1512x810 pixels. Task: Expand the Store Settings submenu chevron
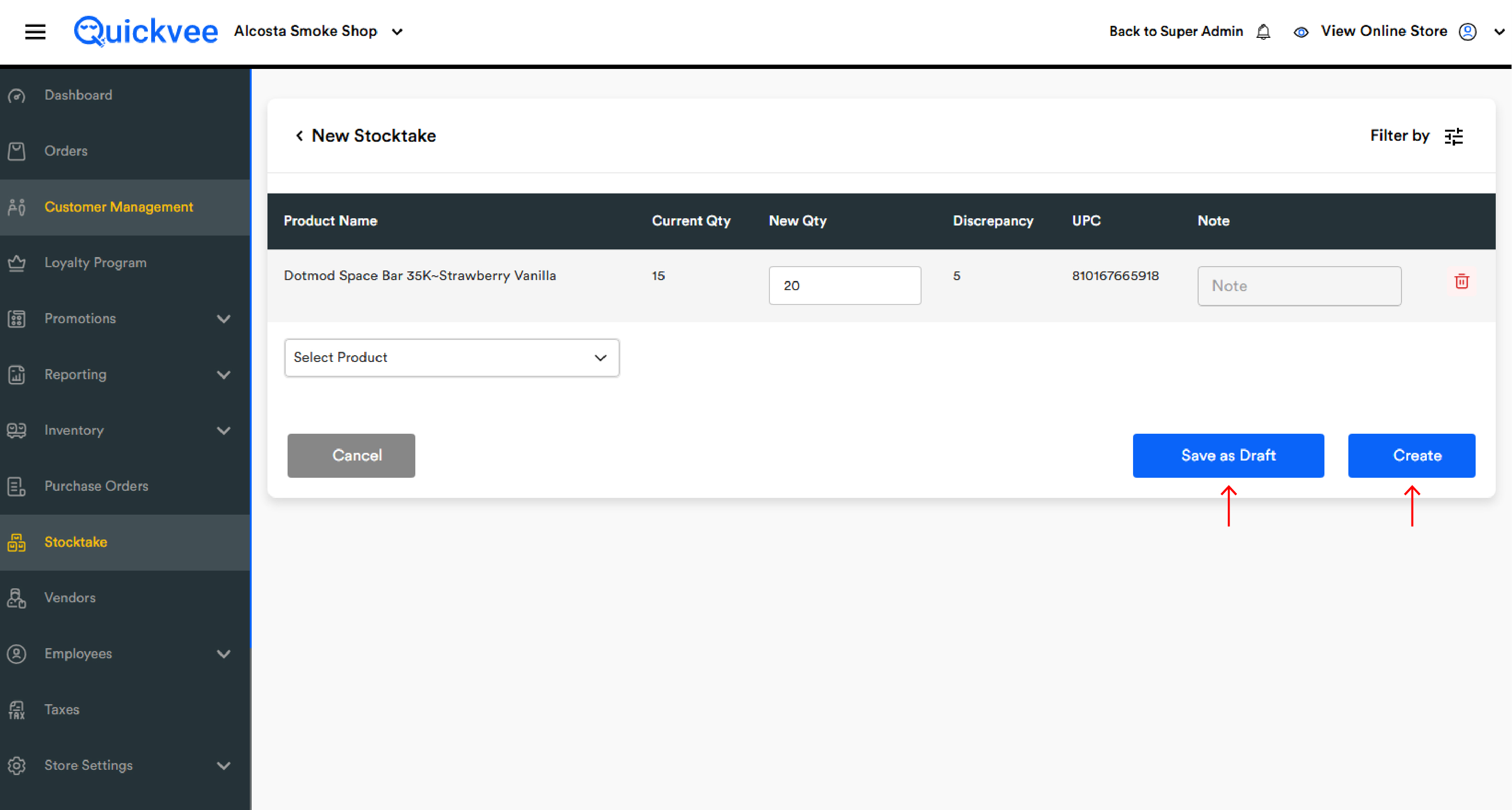(x=223, y=765)
